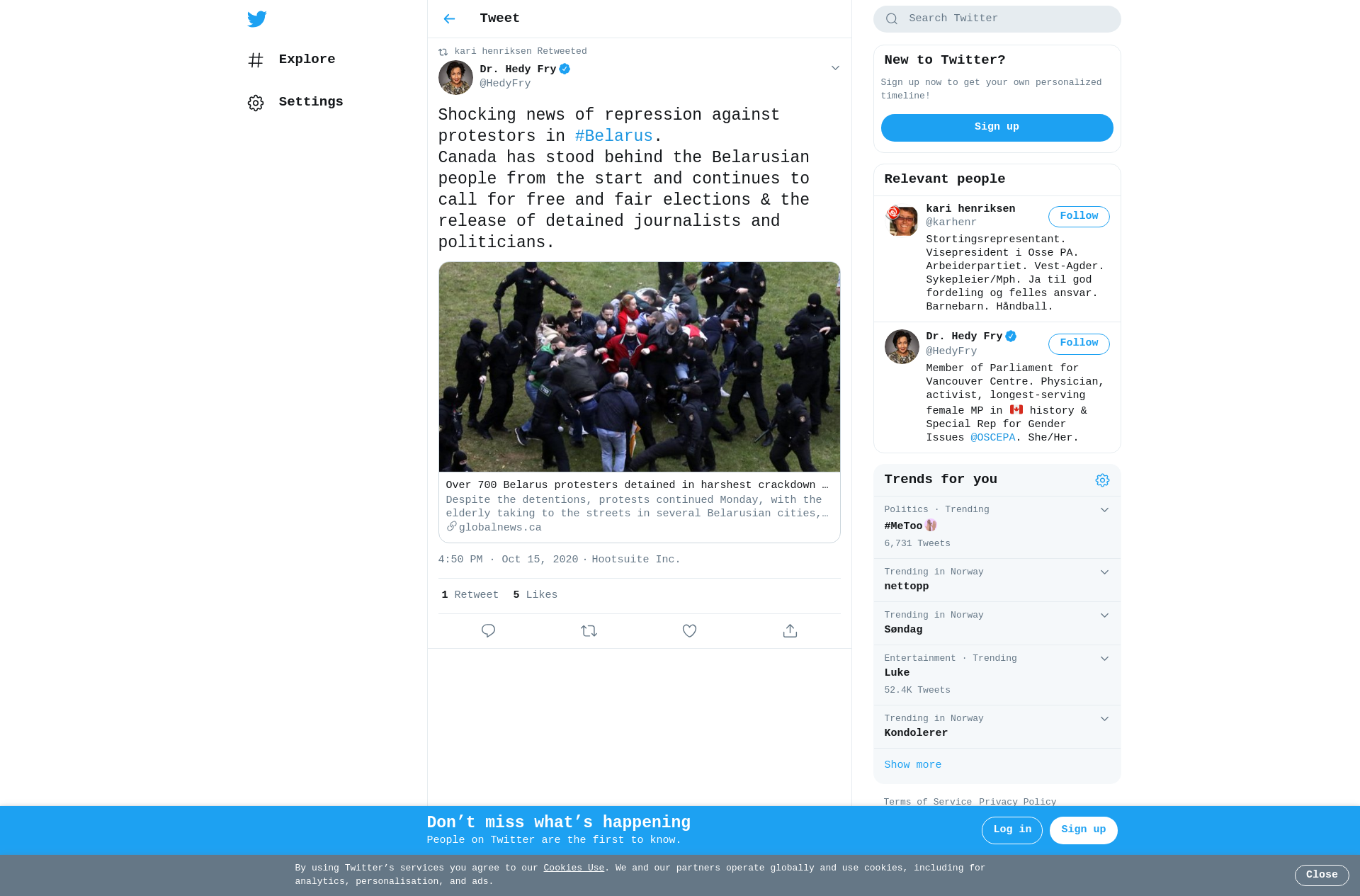Expand options for the #MeToo trend
The width and height of the screenshot is (1360, 896).
coord(1104,510)
